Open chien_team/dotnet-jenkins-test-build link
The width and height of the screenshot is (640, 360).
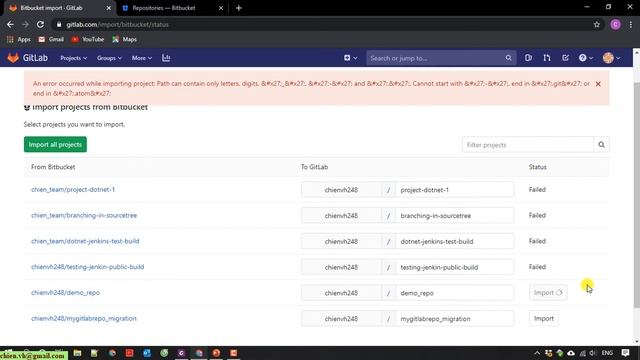(85, 241)
